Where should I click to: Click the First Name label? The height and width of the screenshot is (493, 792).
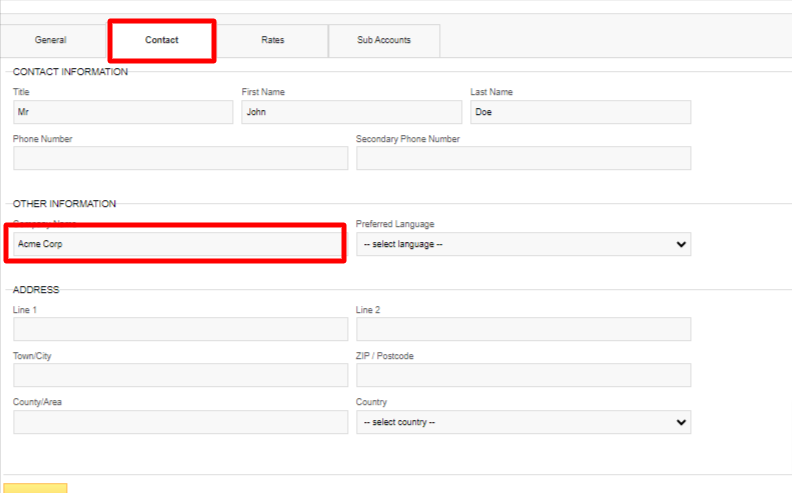point(263,92)
